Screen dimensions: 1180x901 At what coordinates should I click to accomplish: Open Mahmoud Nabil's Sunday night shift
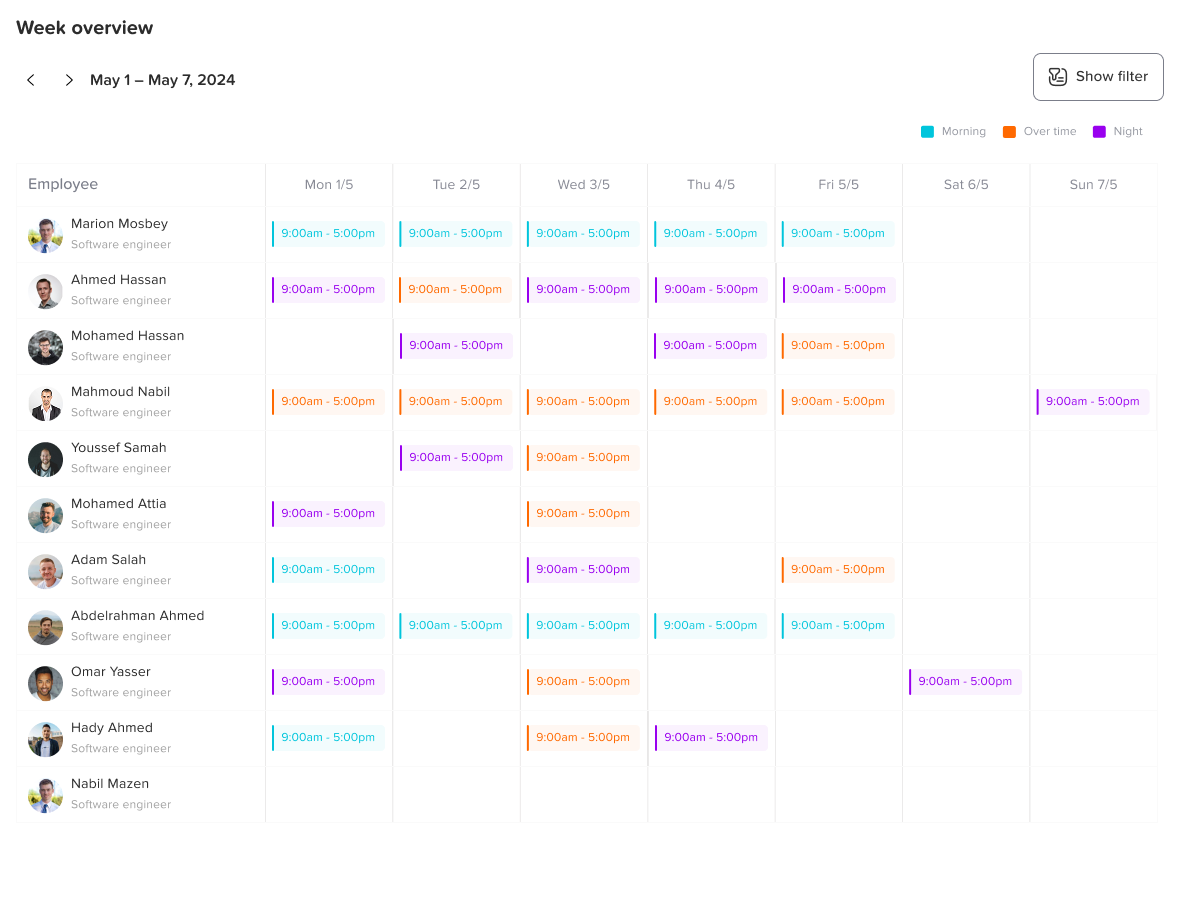click(x=1092, y=402)
